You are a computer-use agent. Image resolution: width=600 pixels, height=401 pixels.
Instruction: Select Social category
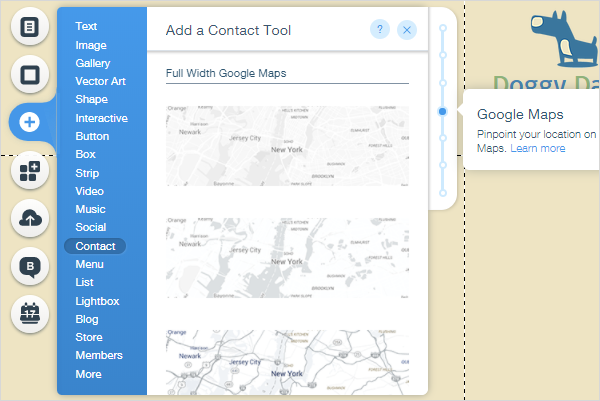pos(91,227)
